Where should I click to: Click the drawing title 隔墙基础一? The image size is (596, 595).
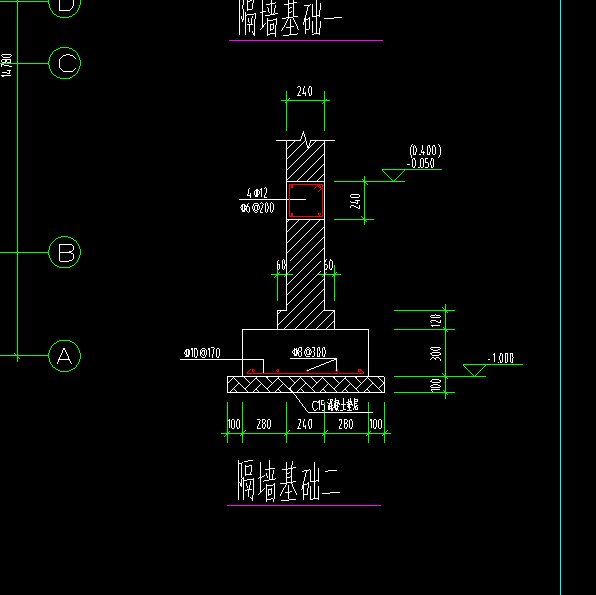[x=290, y=18]
